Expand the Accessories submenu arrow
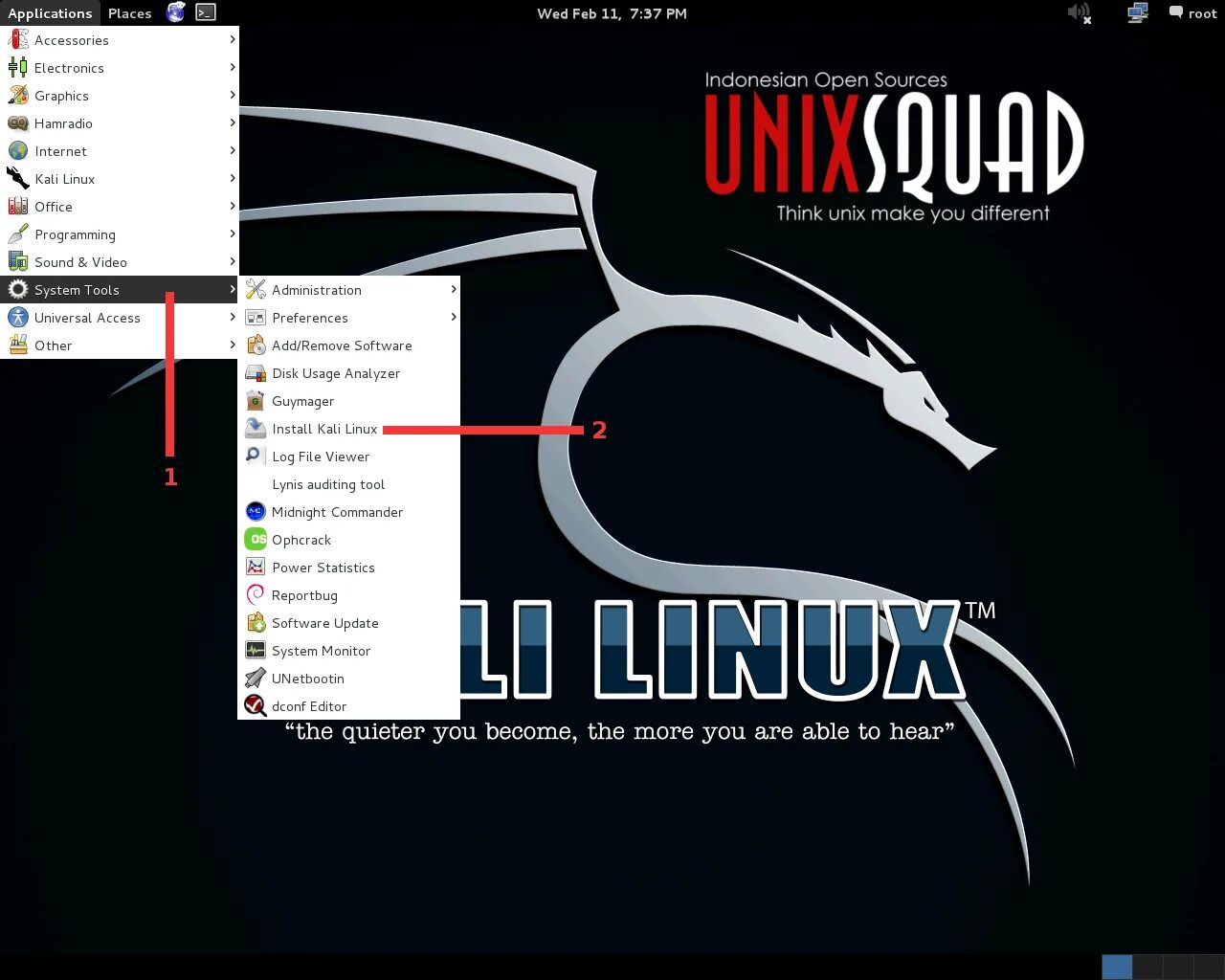This screenshot has width=1225, height=980. 233,39
